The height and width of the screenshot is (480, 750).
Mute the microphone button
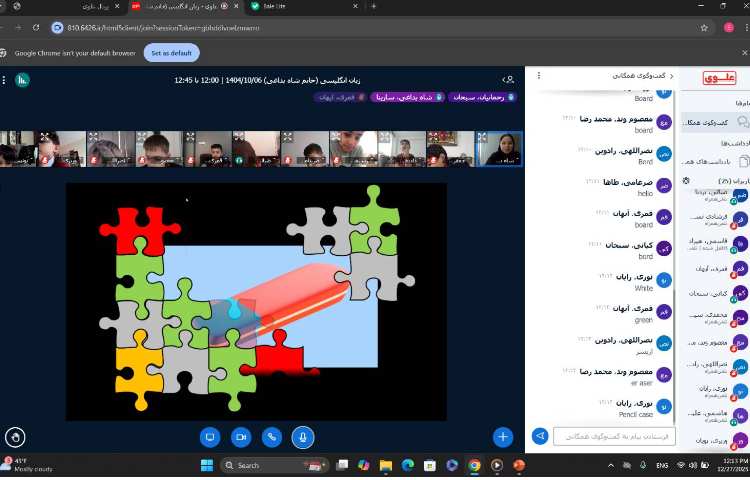tap(301, 437)
